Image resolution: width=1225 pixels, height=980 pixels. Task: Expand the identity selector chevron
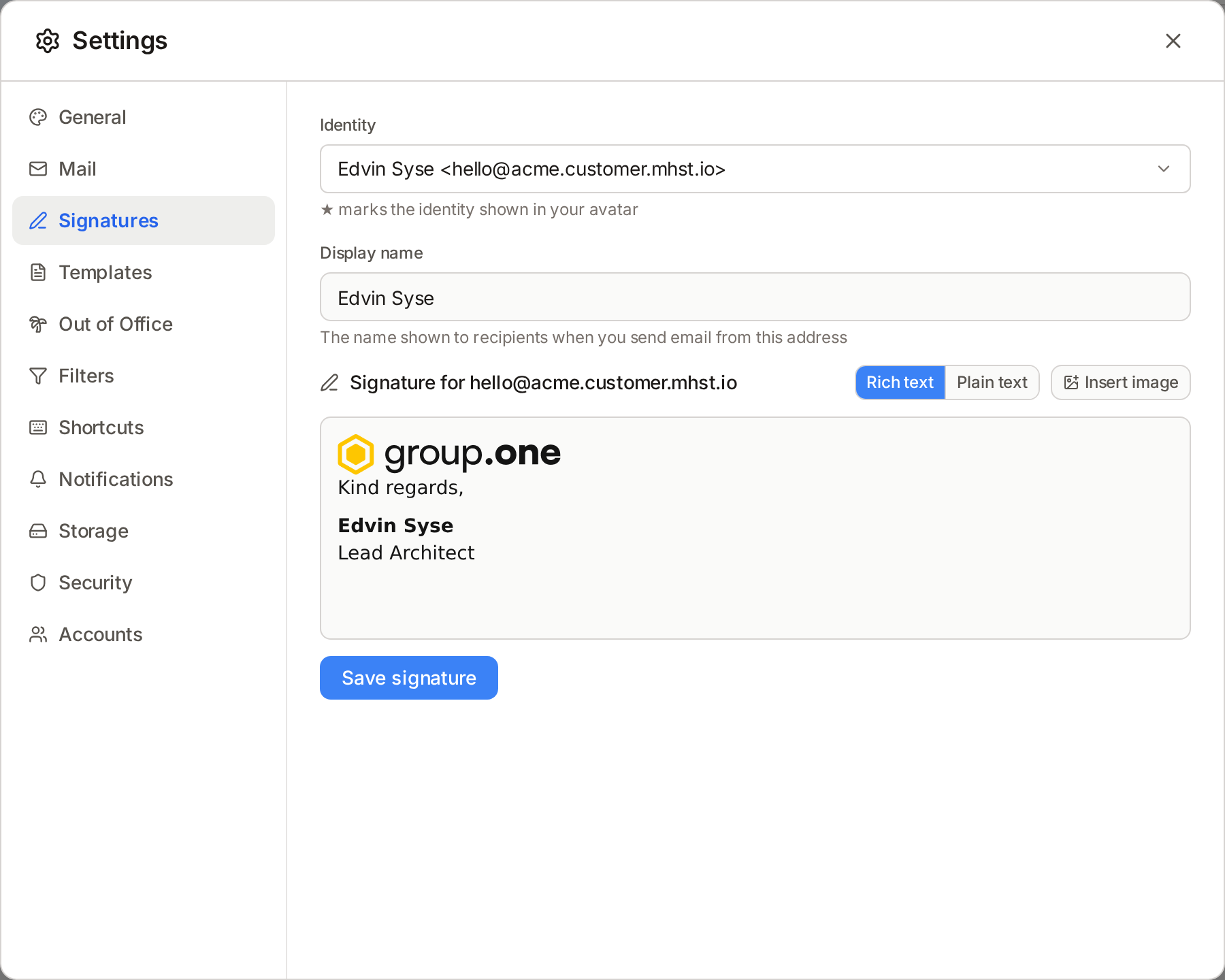(x=1164, y=169)
